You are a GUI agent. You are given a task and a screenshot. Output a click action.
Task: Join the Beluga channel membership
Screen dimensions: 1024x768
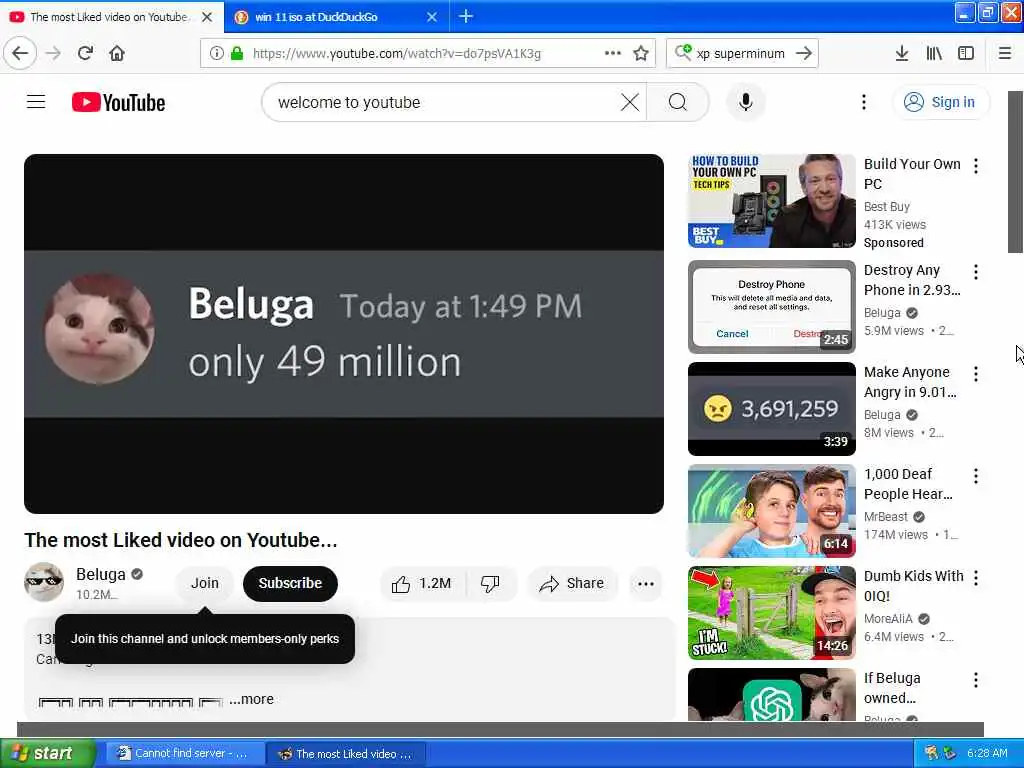pyautogui.click(x=204, y=583)
